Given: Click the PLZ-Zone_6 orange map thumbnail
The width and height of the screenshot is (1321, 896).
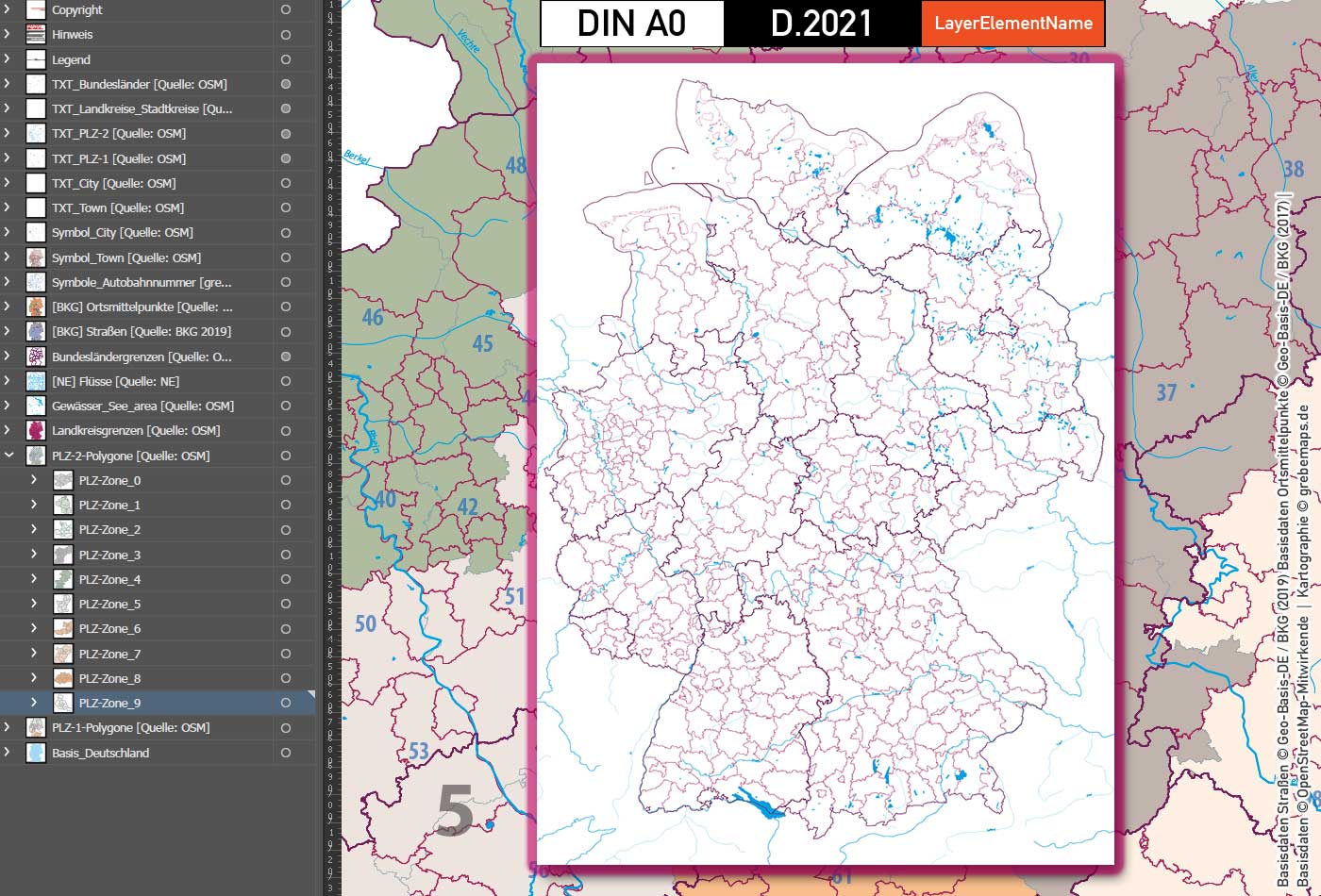Looking at the screenshot, I should pos(62,628).
